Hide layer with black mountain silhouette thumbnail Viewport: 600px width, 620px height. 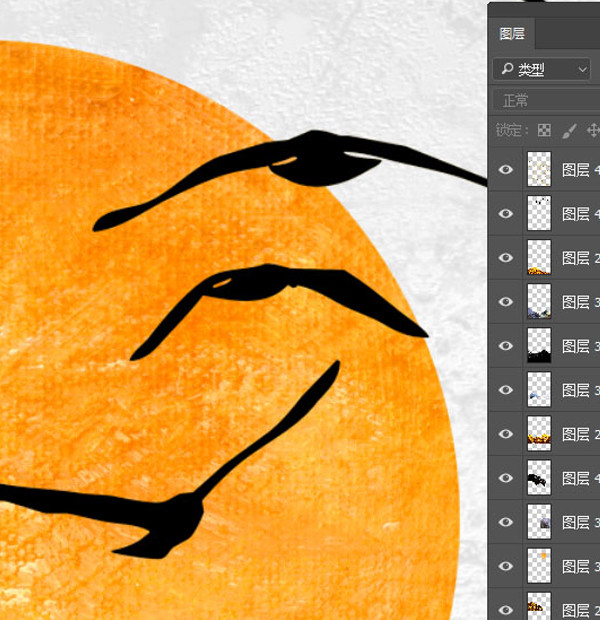pos(505,346)
